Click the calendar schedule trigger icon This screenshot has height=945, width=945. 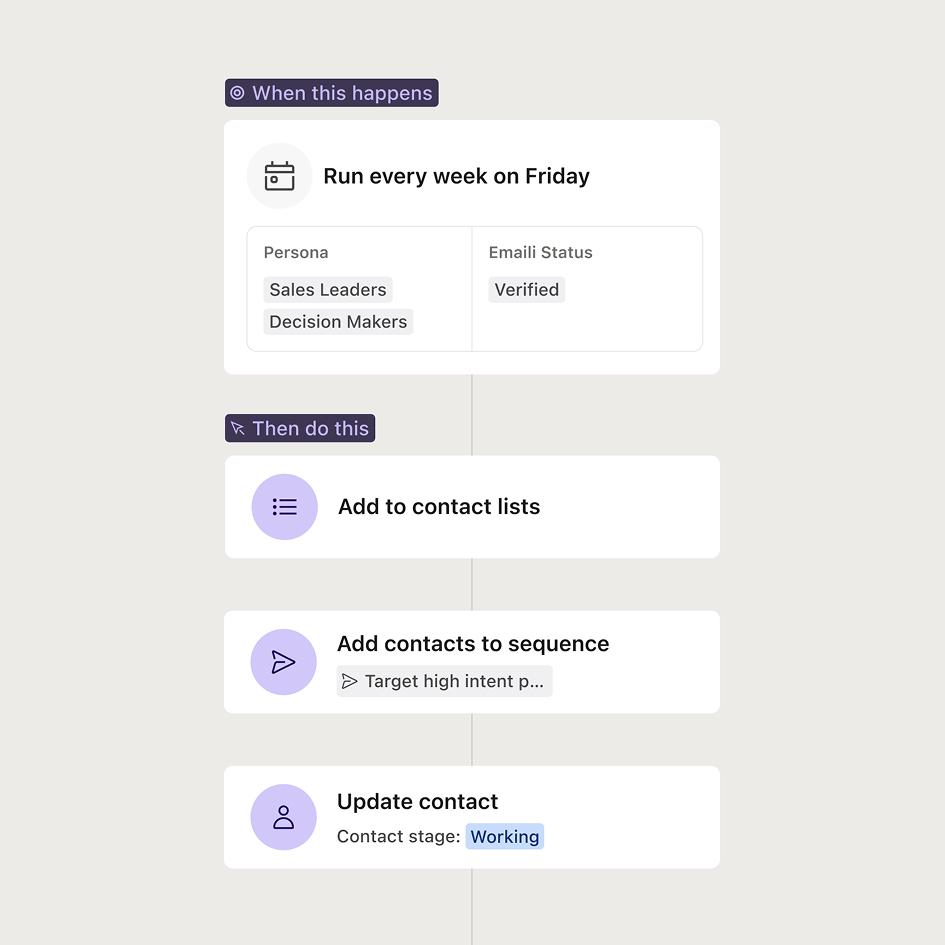pos(280,175)
